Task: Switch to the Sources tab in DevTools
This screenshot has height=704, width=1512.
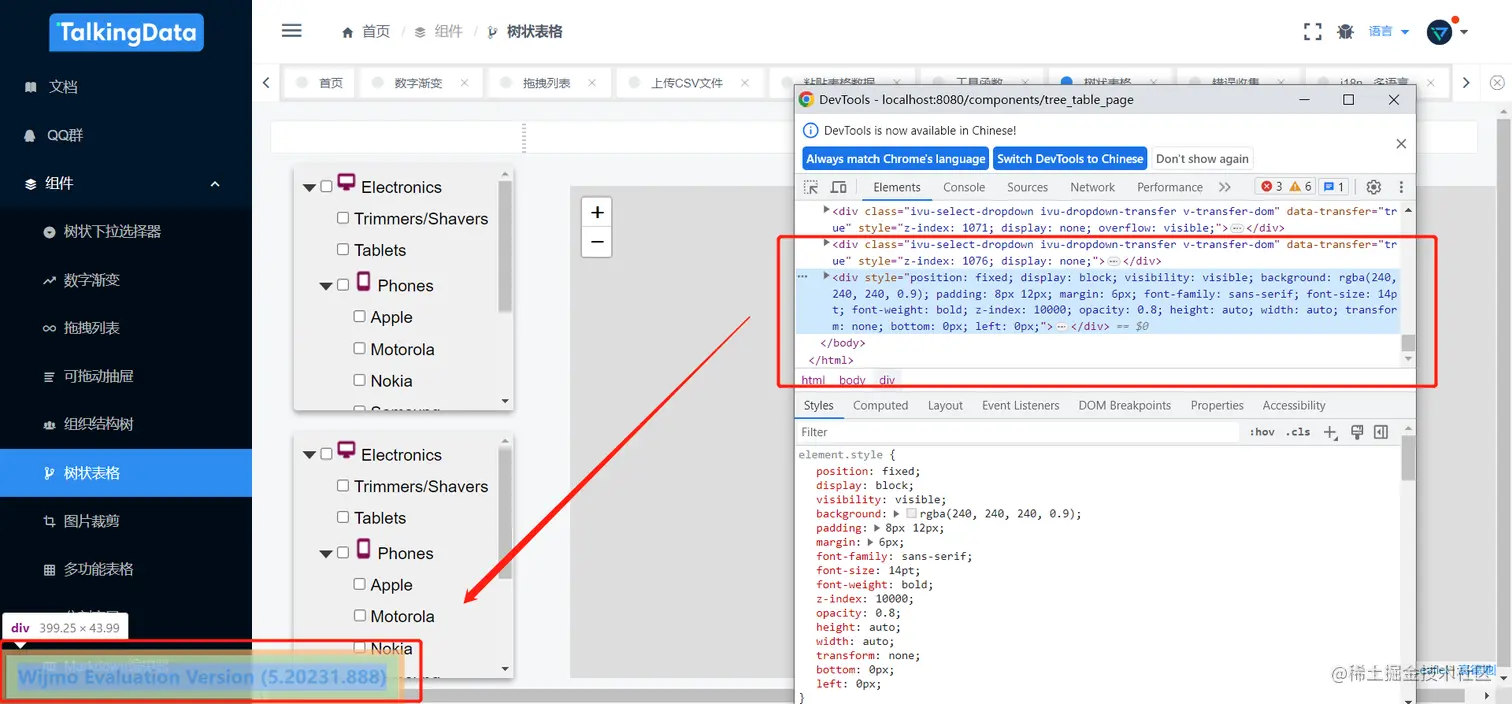Action: point(1027,187)
